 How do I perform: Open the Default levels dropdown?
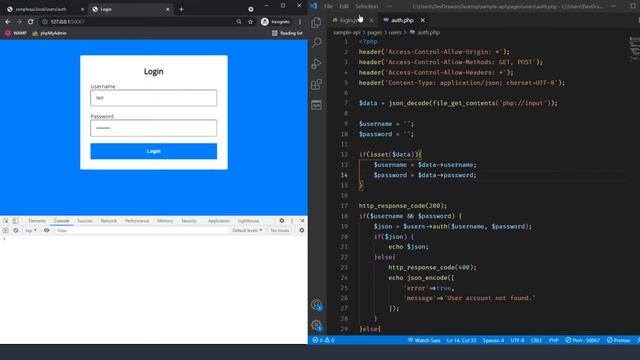(x=247, y=230)
